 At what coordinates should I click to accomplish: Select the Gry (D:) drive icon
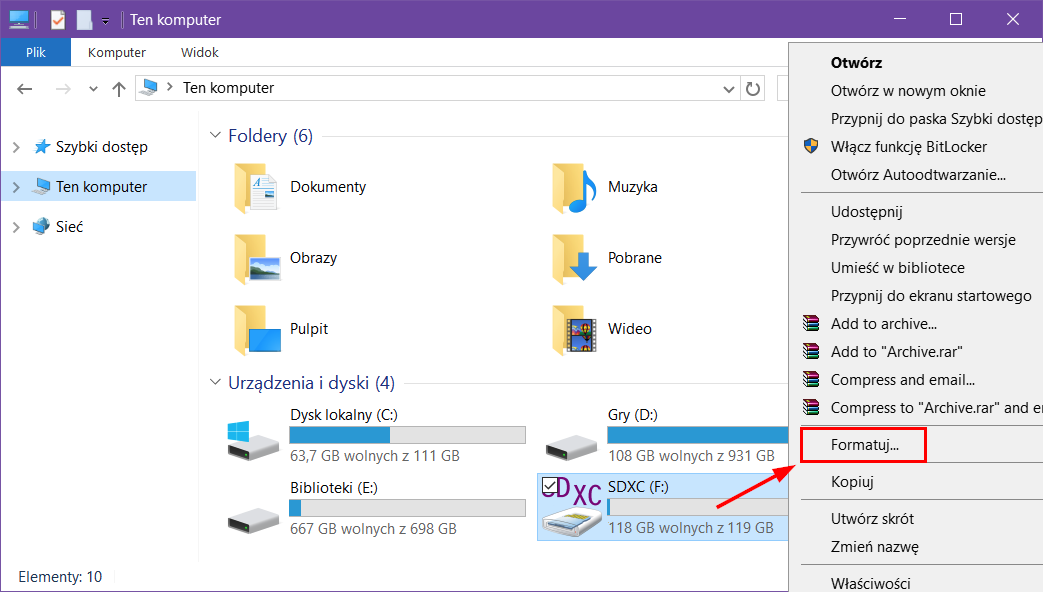(571, 447)
